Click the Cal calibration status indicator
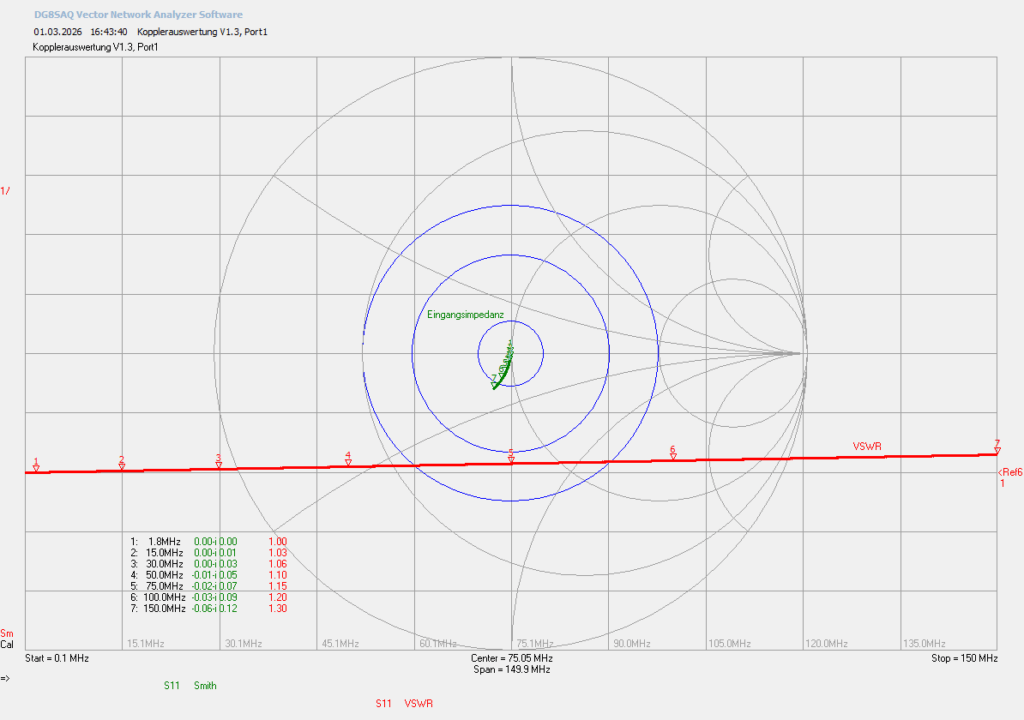 pos(7,644)
